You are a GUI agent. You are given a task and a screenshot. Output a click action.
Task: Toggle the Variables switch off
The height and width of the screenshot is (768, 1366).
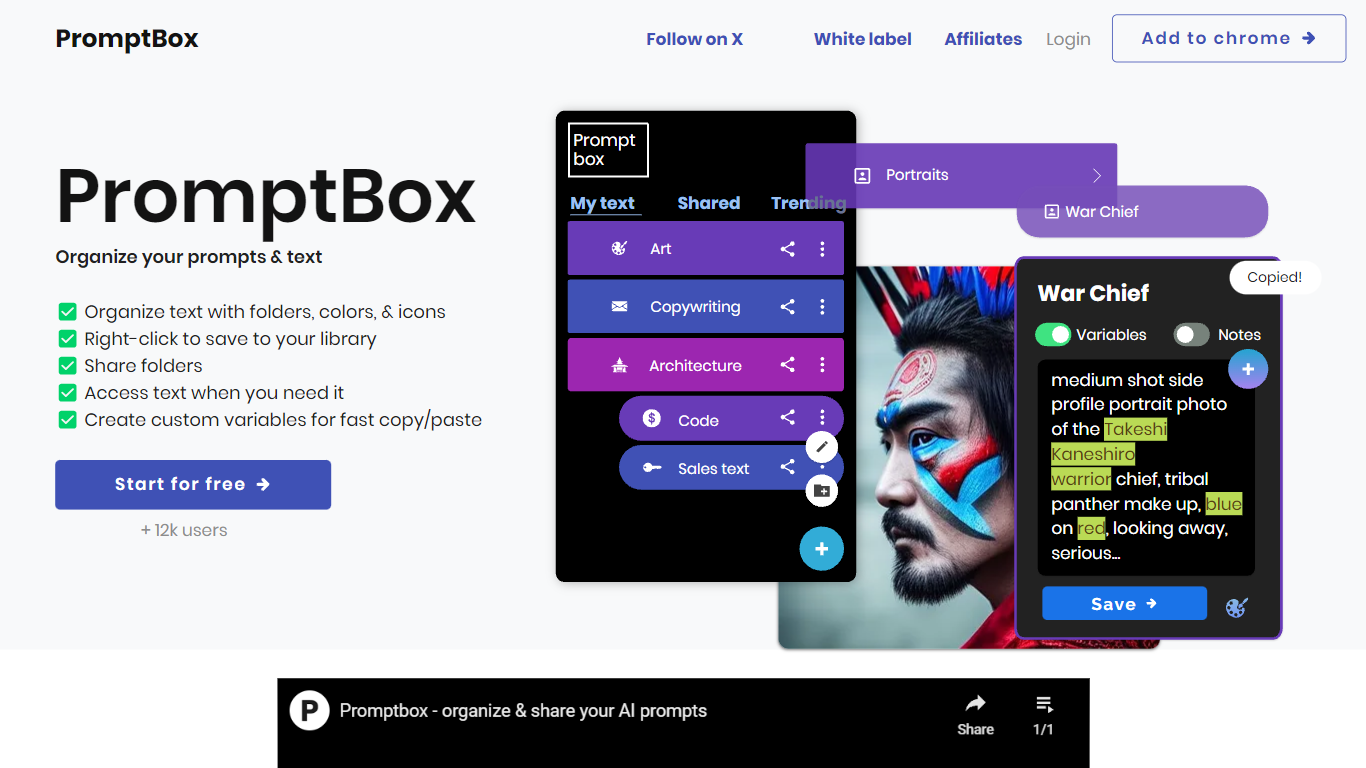click(1053, 335)
